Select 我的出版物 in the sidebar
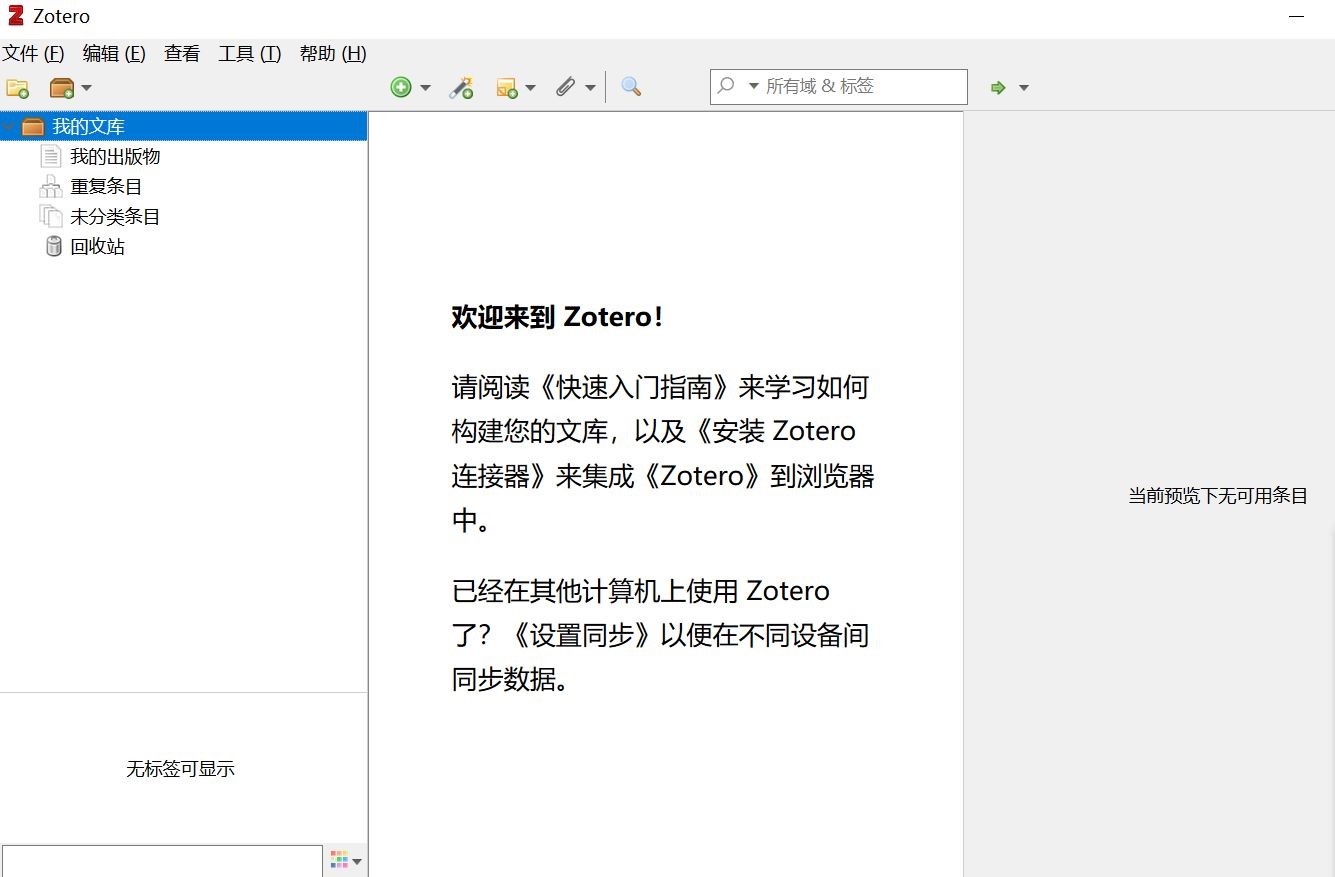Screen dimensions: 1335x877 [115, 157]
